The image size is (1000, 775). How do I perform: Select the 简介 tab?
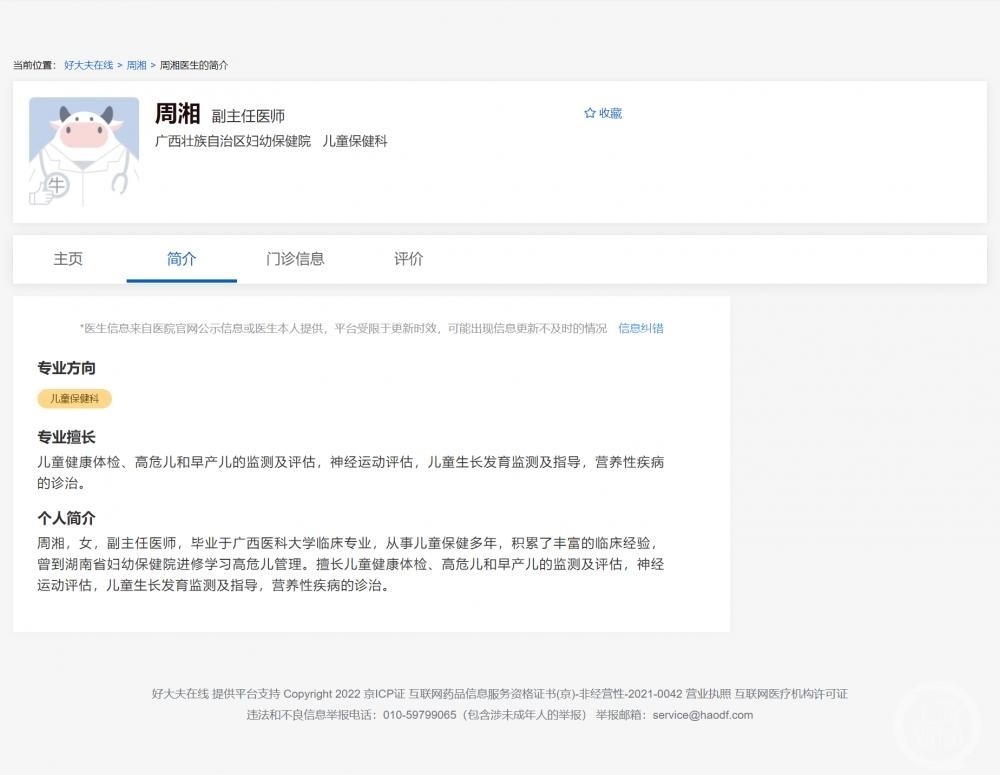pos(182,258)
